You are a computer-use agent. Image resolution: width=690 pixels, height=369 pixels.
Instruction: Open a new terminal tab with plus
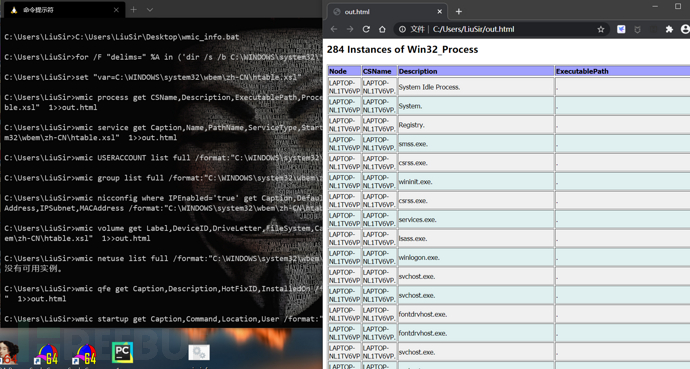(x=133, y=10)
